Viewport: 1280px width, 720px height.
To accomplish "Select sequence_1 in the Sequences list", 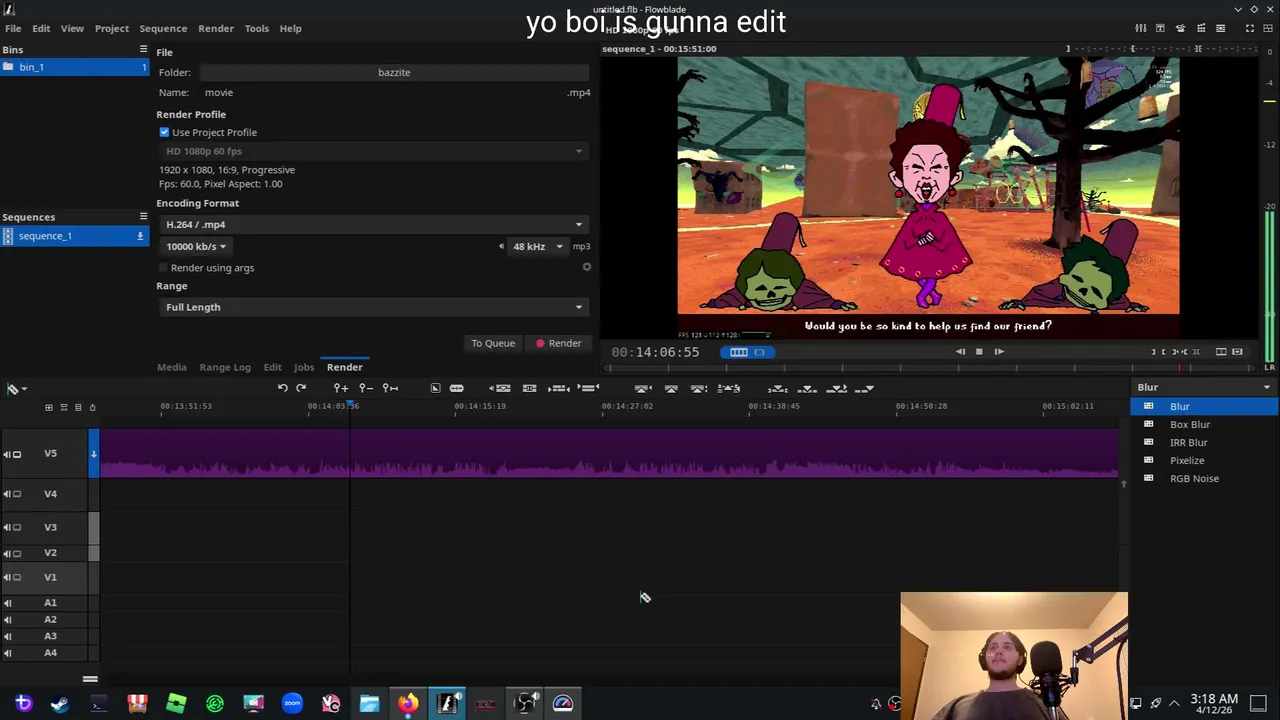I will (75, 236).
